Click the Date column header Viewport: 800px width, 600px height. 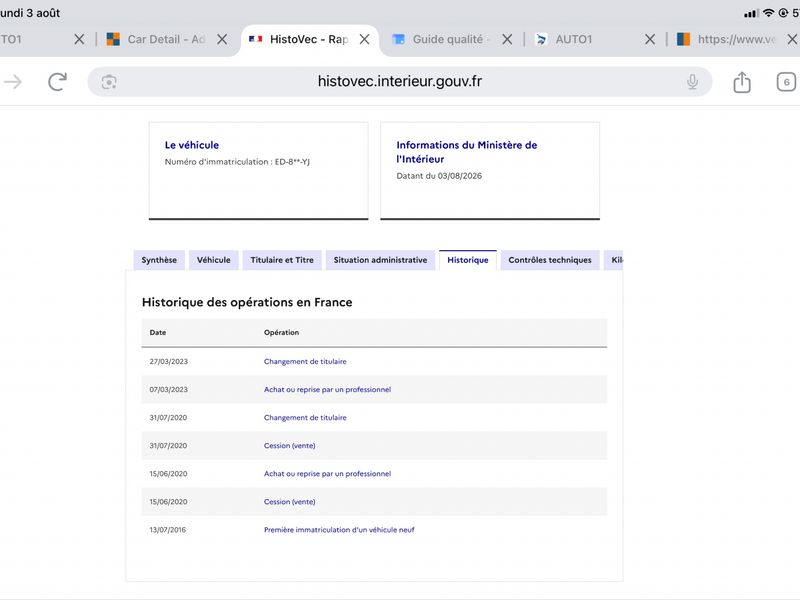158,332
